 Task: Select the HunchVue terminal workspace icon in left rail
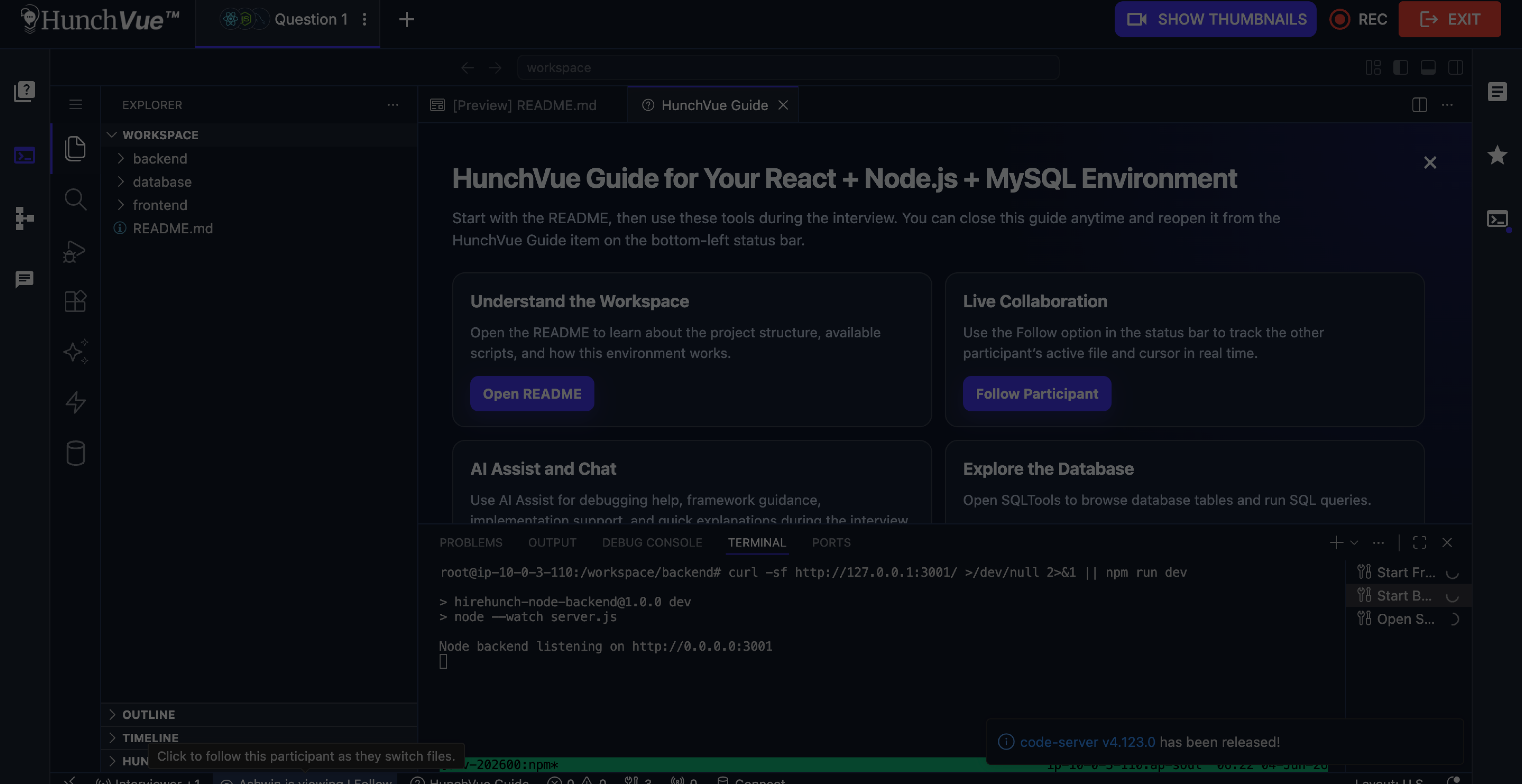(24, 155)
